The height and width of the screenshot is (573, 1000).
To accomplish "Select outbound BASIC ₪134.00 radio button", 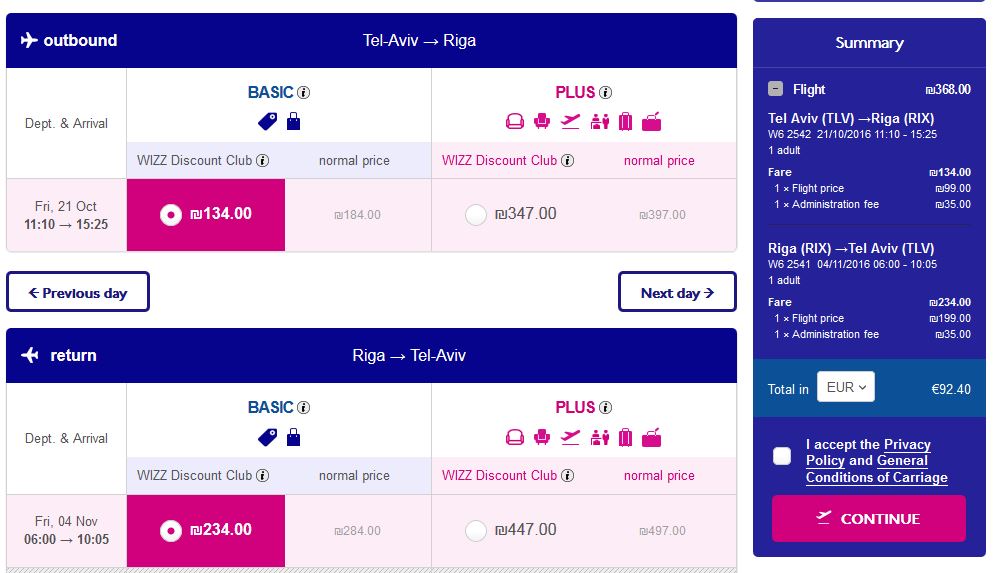I will 171,215.
